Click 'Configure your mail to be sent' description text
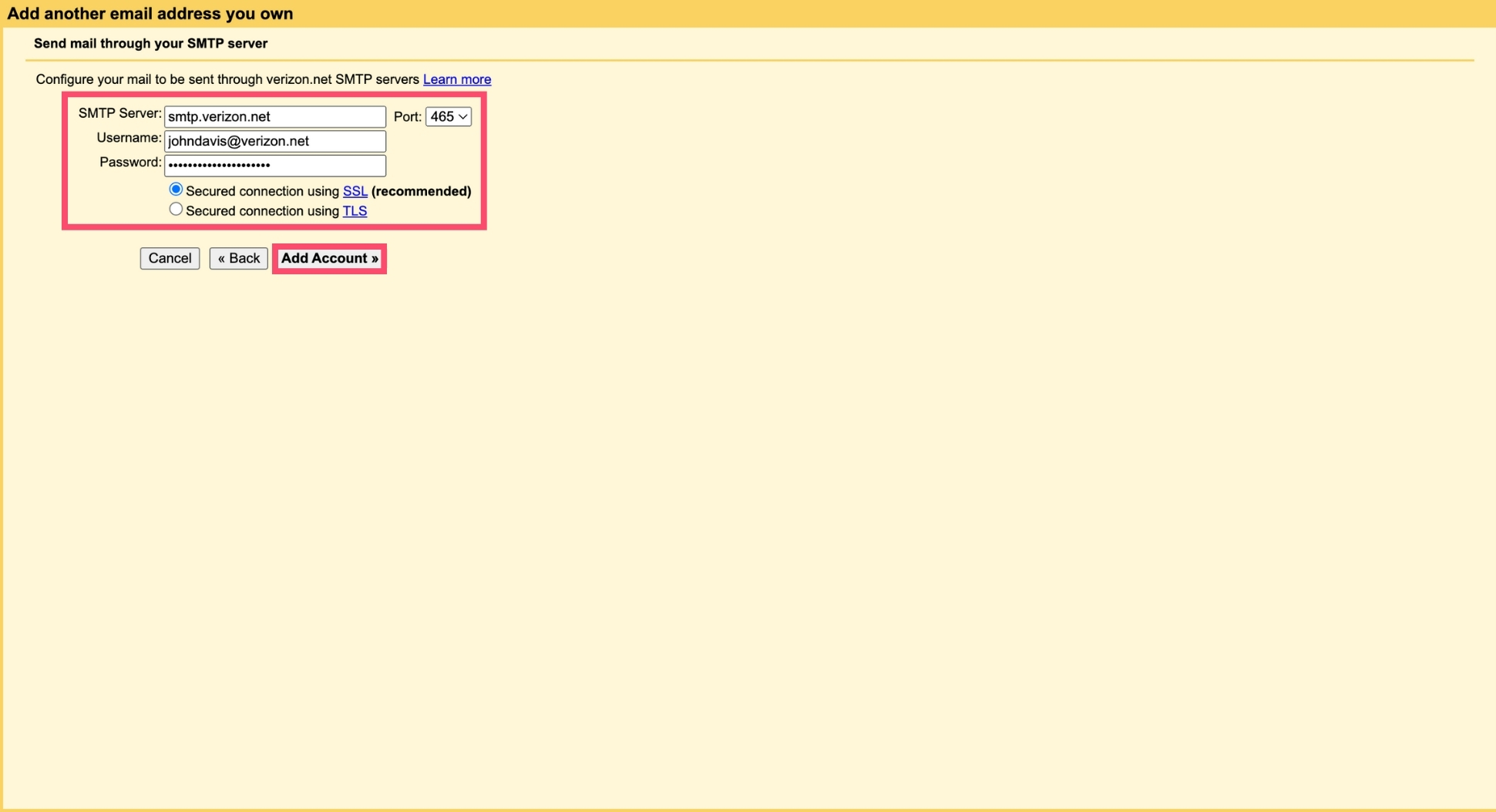This screenshot has height=812, width=1496. (227, 79)
